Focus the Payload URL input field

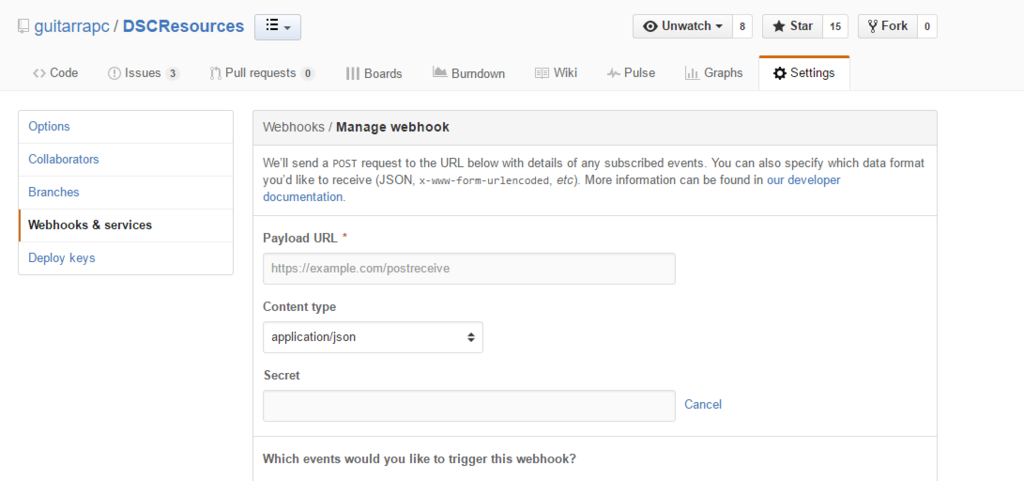[469, 269]
